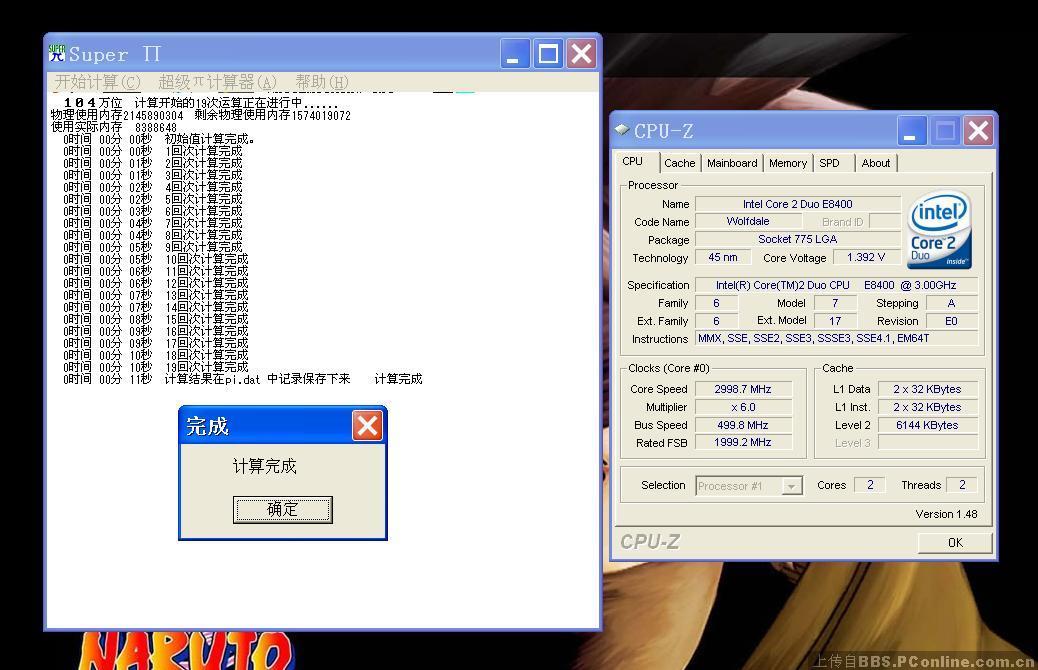
Task: Minimize the Super PI window
Action: [515, 54]
